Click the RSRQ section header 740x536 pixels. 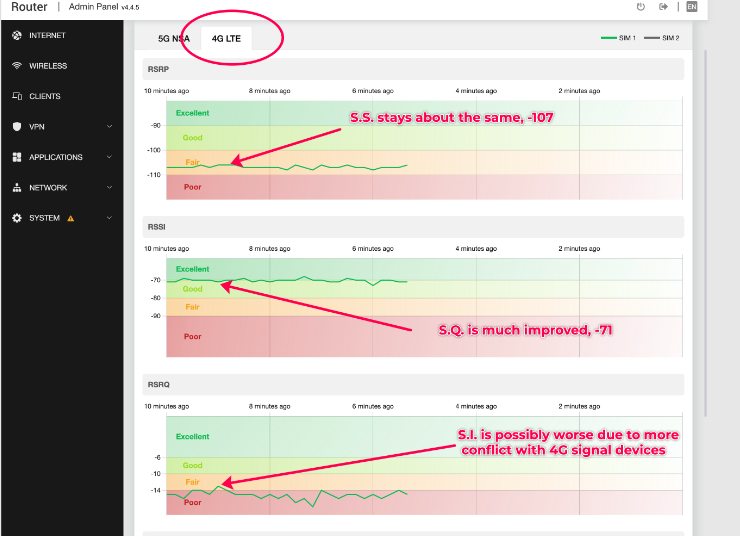(413, 385)
